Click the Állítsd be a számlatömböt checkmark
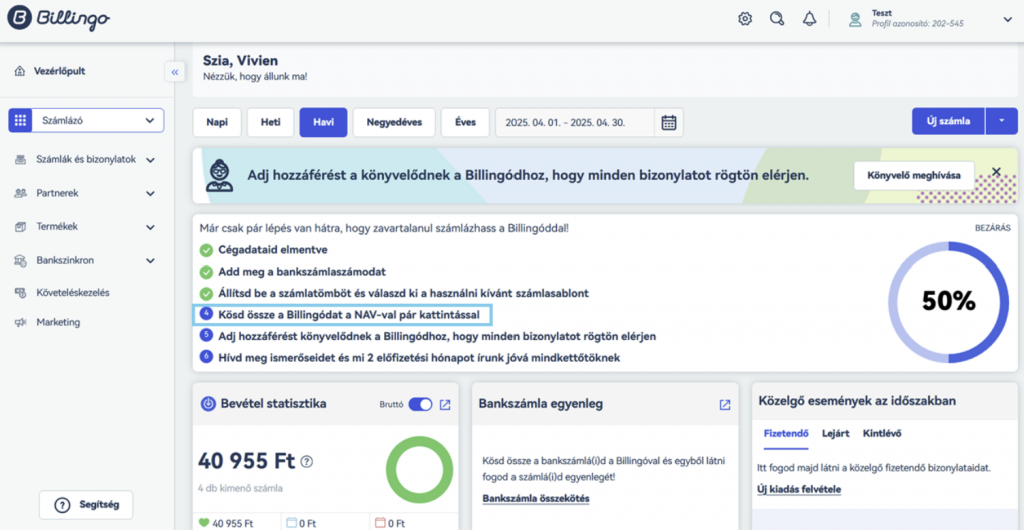 [x=206, y=293]
